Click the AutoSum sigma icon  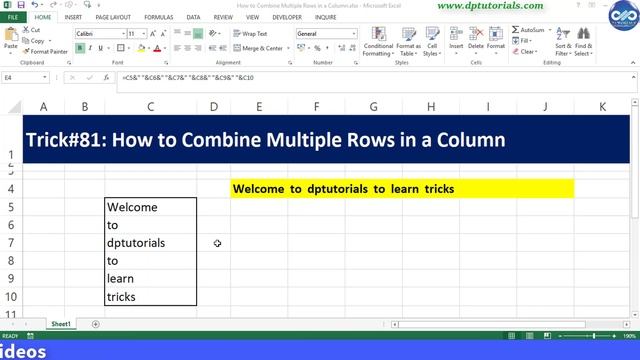click(516, 30)
